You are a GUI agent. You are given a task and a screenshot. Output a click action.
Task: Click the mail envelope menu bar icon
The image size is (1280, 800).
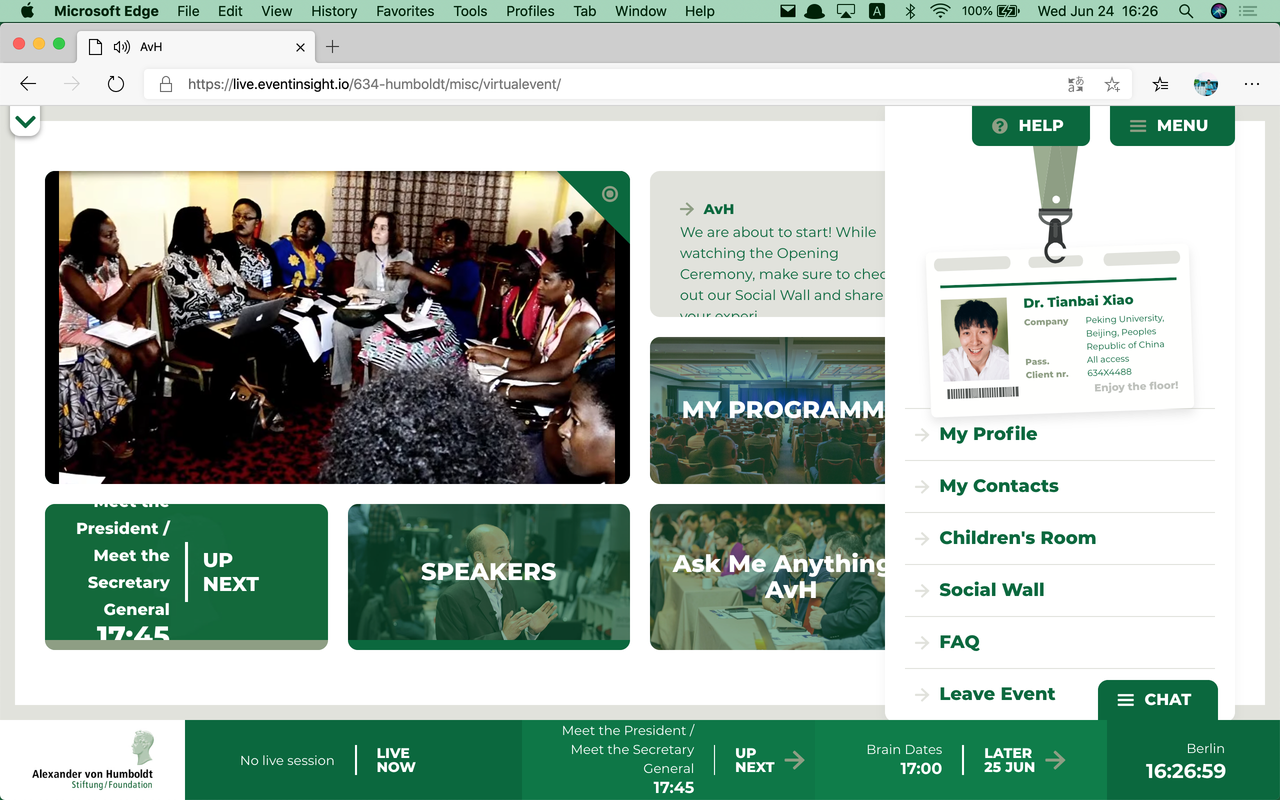(789, 11)
